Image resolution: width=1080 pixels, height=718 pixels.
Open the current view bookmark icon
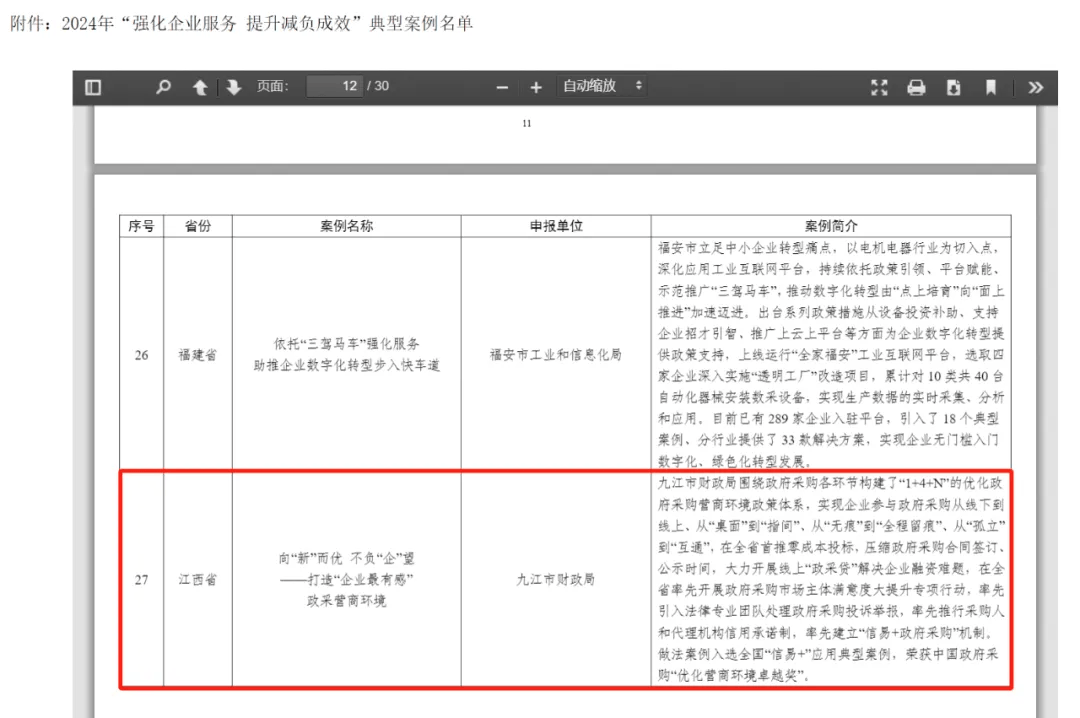[991, 88]
